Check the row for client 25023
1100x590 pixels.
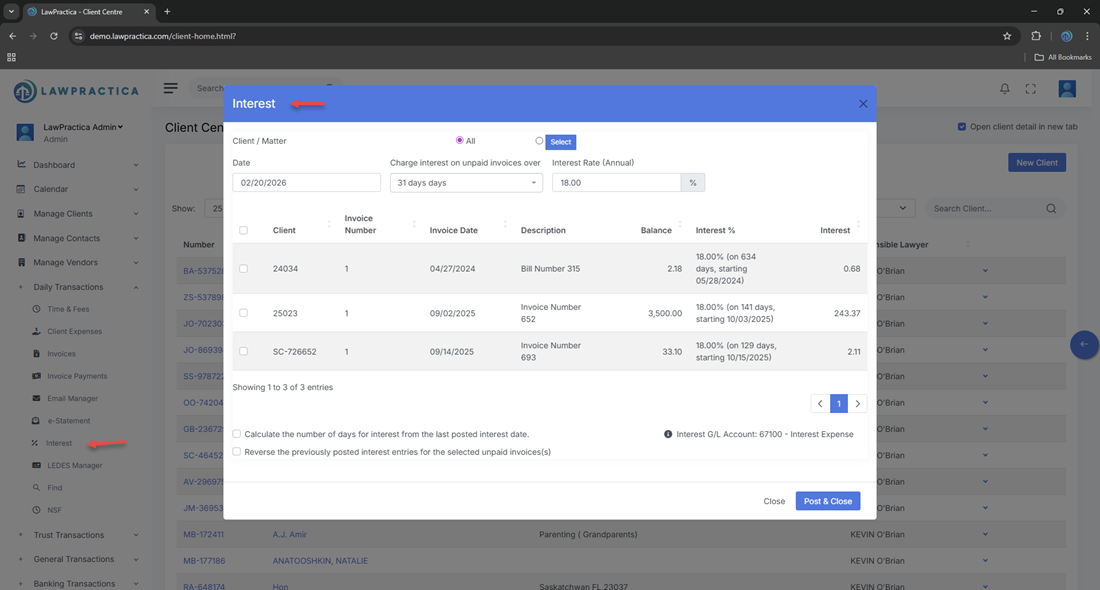point(244,313)
